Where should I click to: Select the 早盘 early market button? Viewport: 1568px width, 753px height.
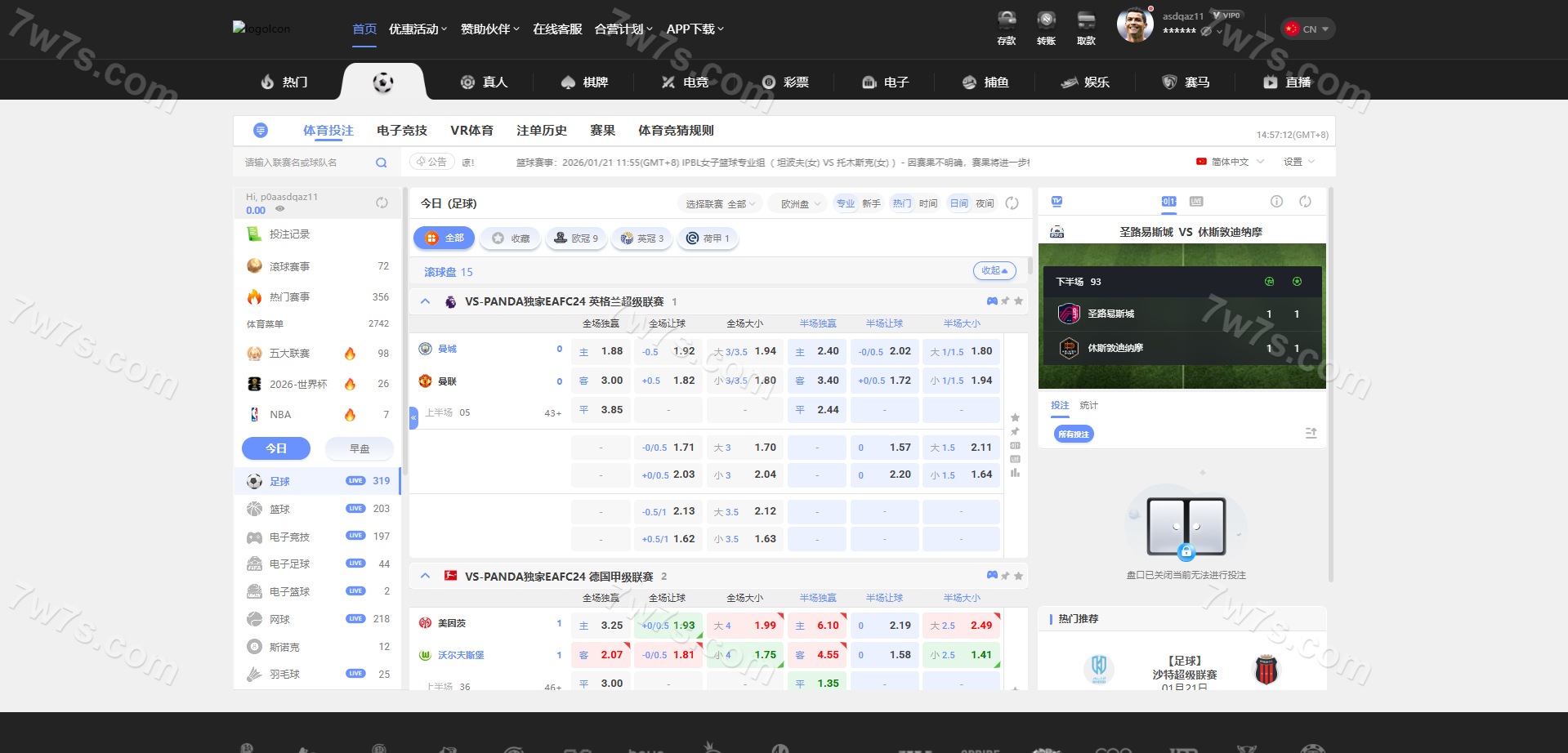coord(360,448)
